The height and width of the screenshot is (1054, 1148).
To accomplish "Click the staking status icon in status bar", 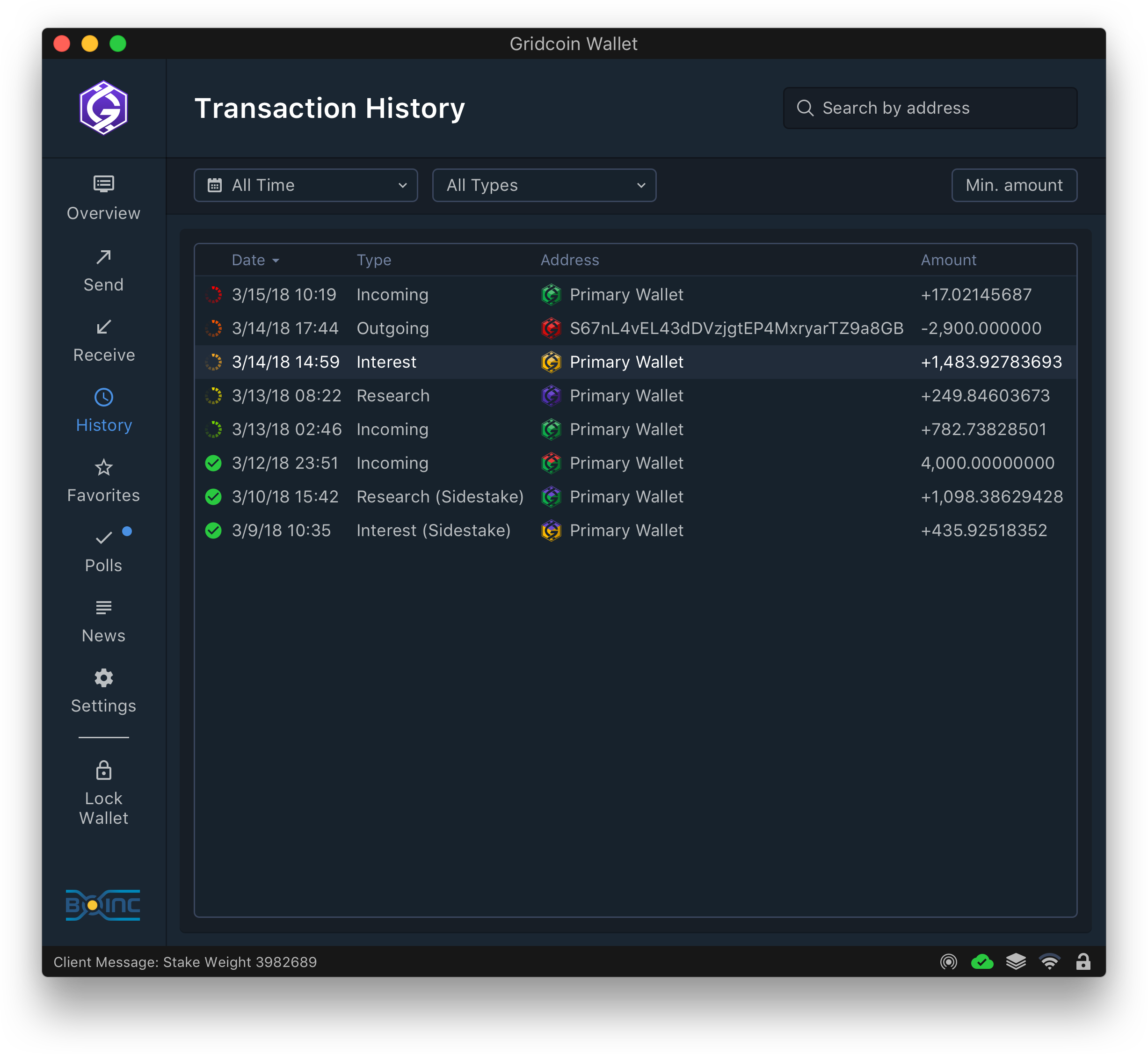I will click(x=948, y=962).
